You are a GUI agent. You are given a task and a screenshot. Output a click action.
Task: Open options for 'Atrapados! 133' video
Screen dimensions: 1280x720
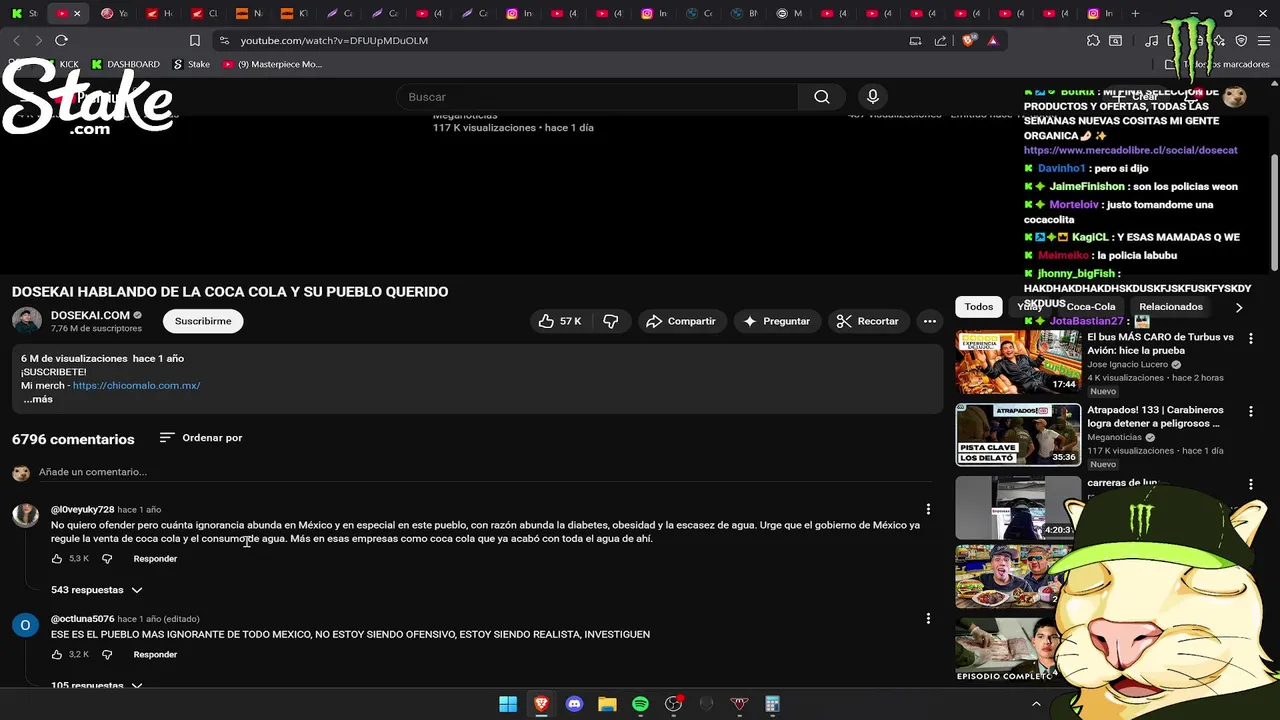(1250, 411)
